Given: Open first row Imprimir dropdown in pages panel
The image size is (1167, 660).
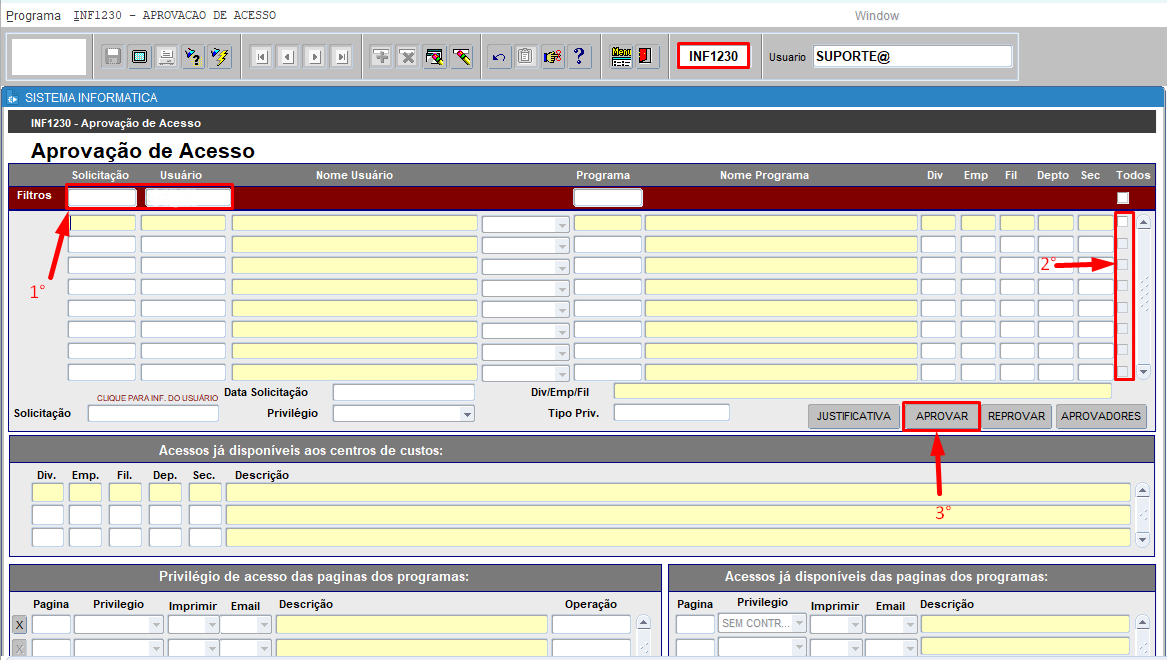Looking at the screenshot, I should coord(211,625).
